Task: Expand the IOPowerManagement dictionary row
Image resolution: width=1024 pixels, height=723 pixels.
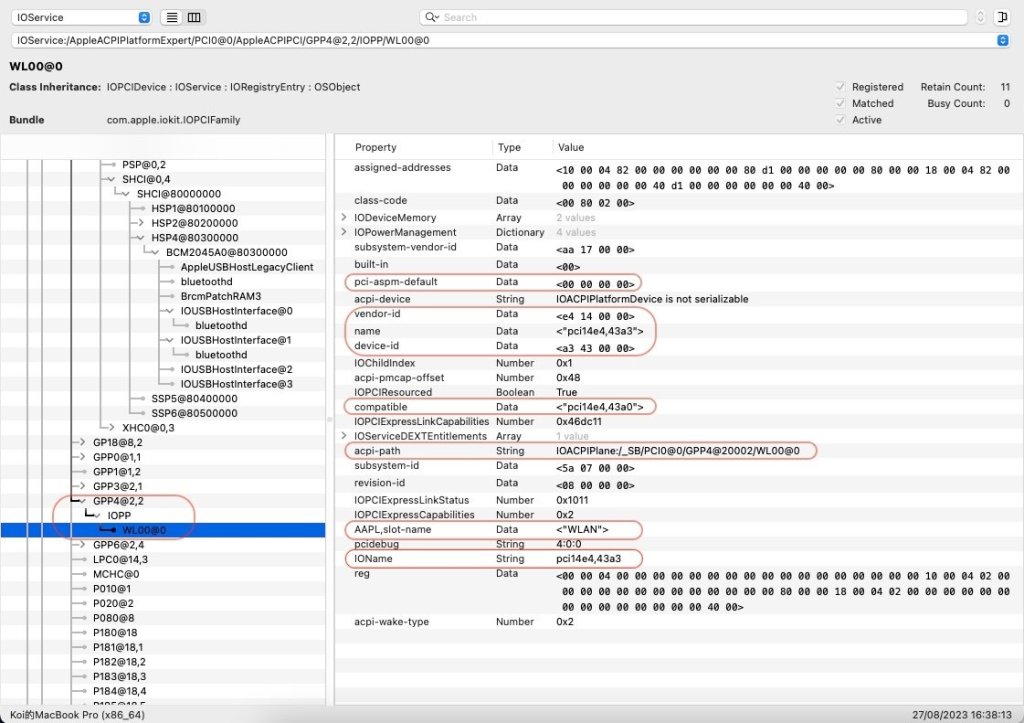Action: click(344, 232)
